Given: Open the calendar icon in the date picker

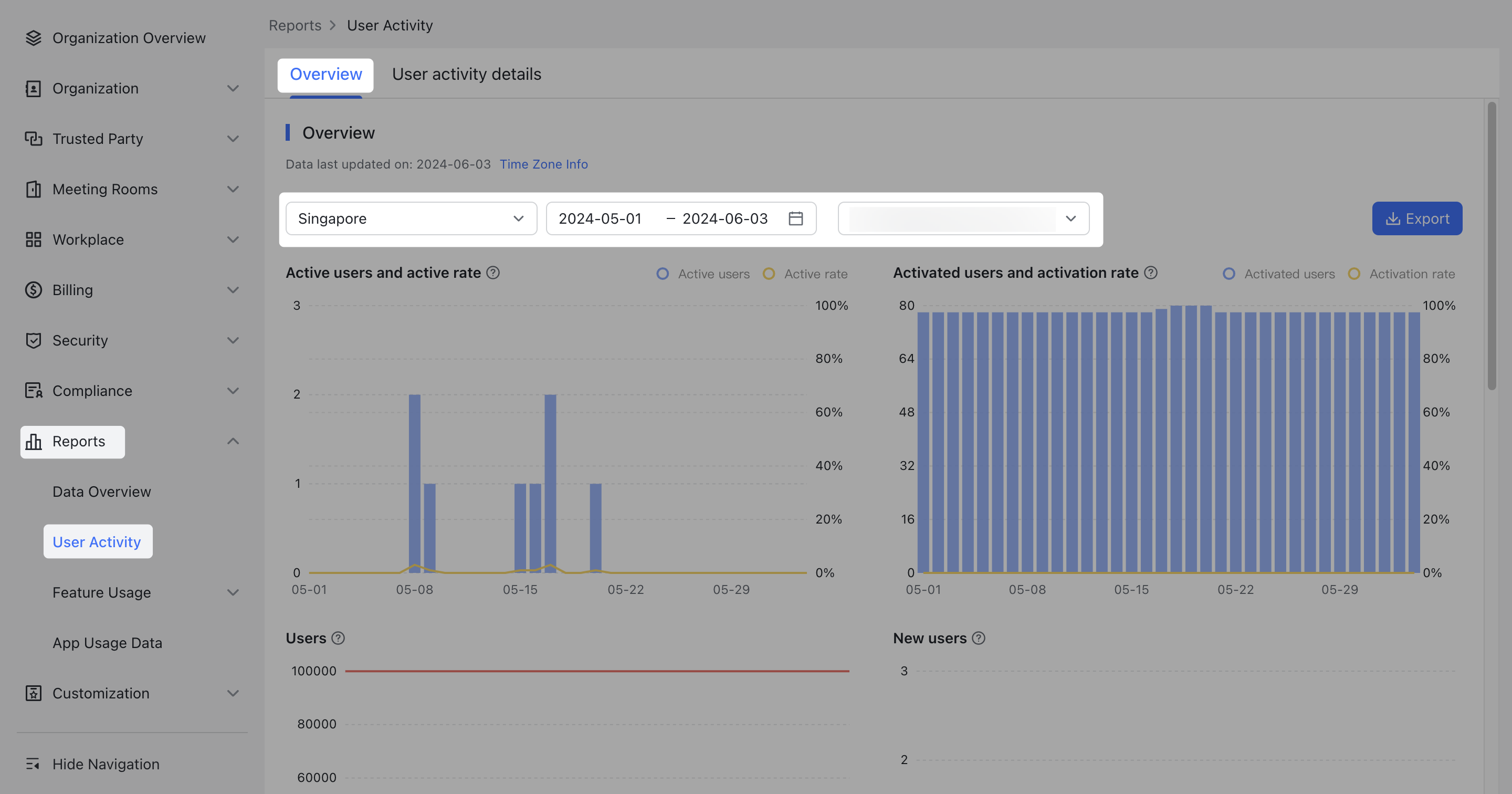Looking at the screenshot, I should click(x=795, y=218).
